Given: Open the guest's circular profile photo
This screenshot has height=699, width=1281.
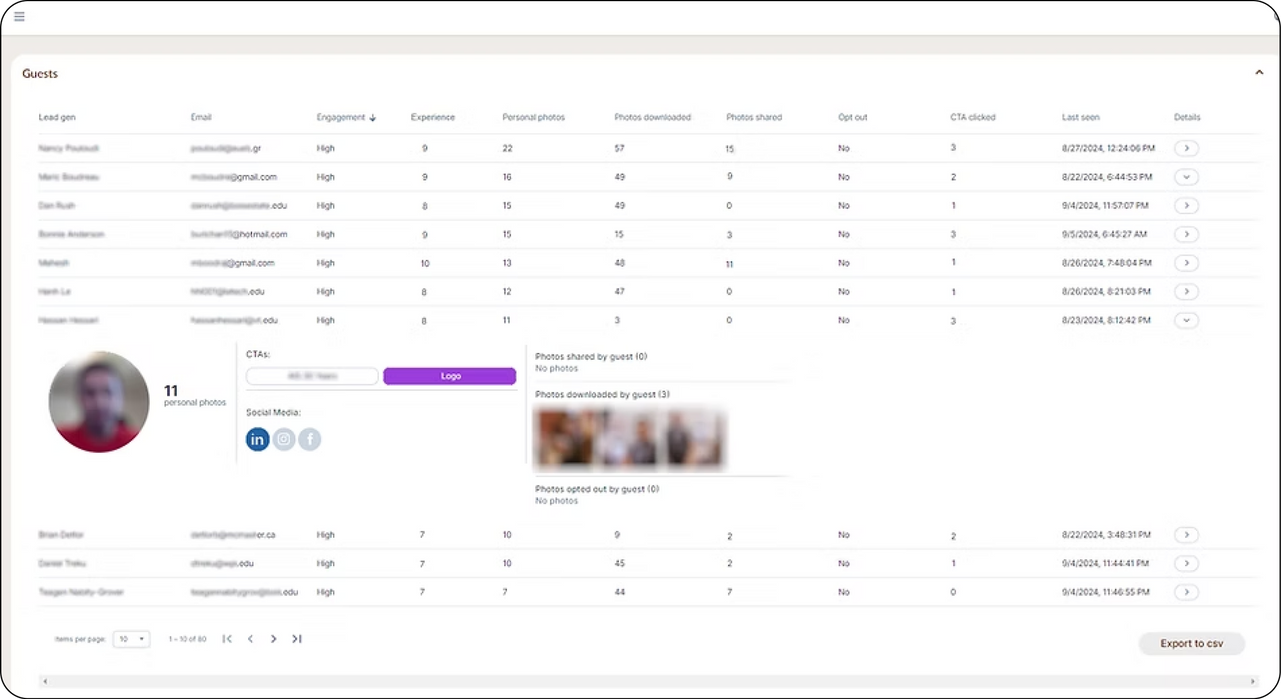Looking at the screenshot, I should [x=99, y=402].
